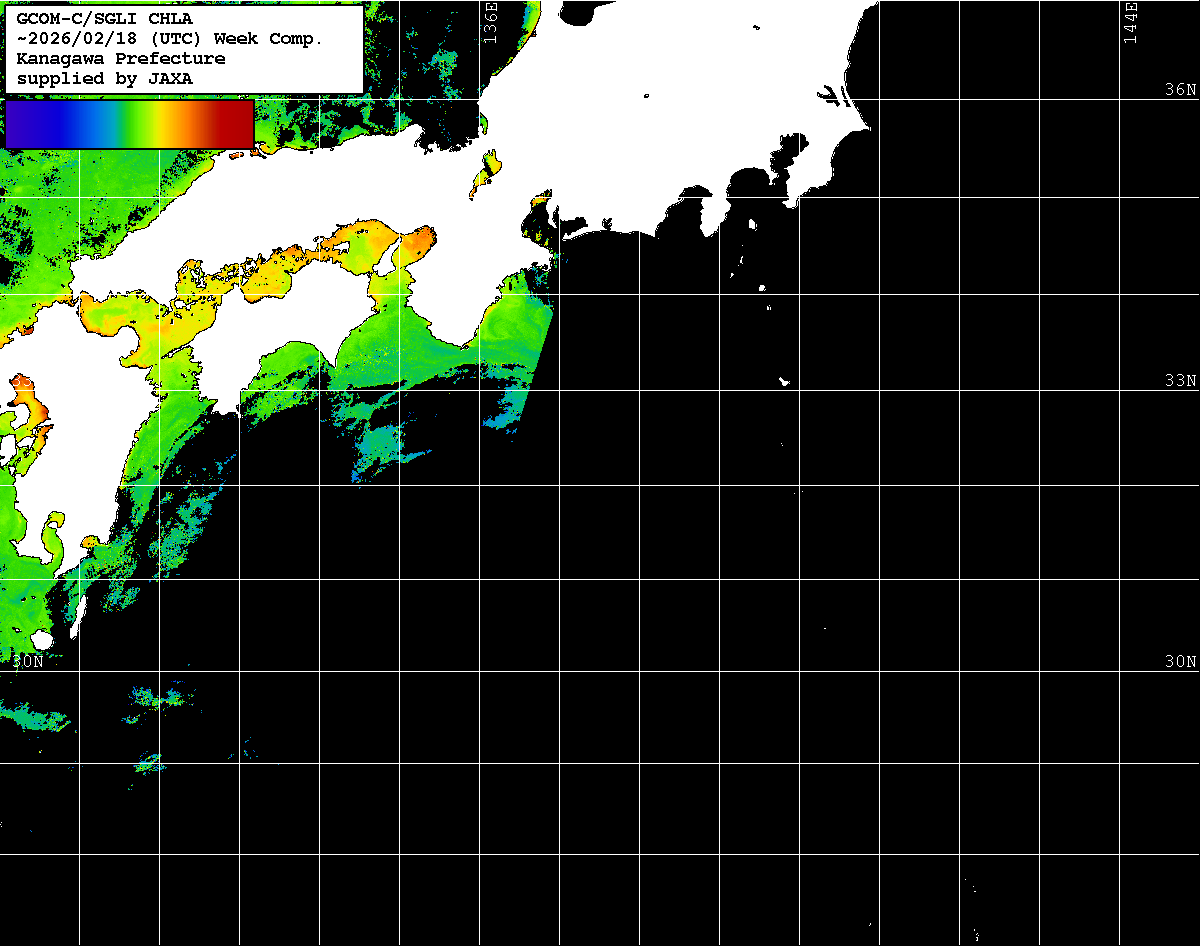Screen dimensions: 1200x946
Task: Click the round white Yakushima island
Action: [x=41, y=639]
